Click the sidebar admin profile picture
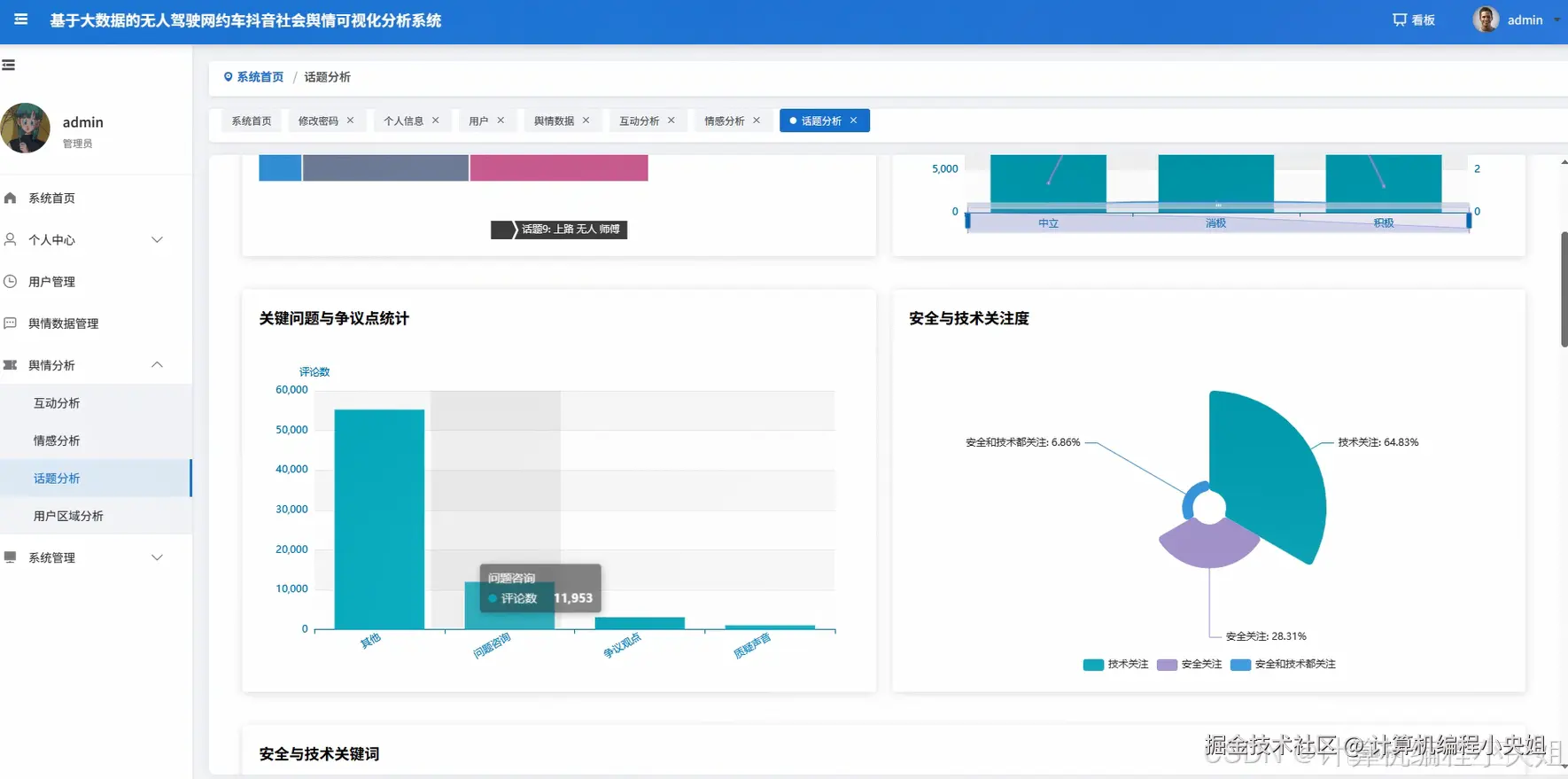1568x779 pixels. pyautogui.click(x=25, y=129)
